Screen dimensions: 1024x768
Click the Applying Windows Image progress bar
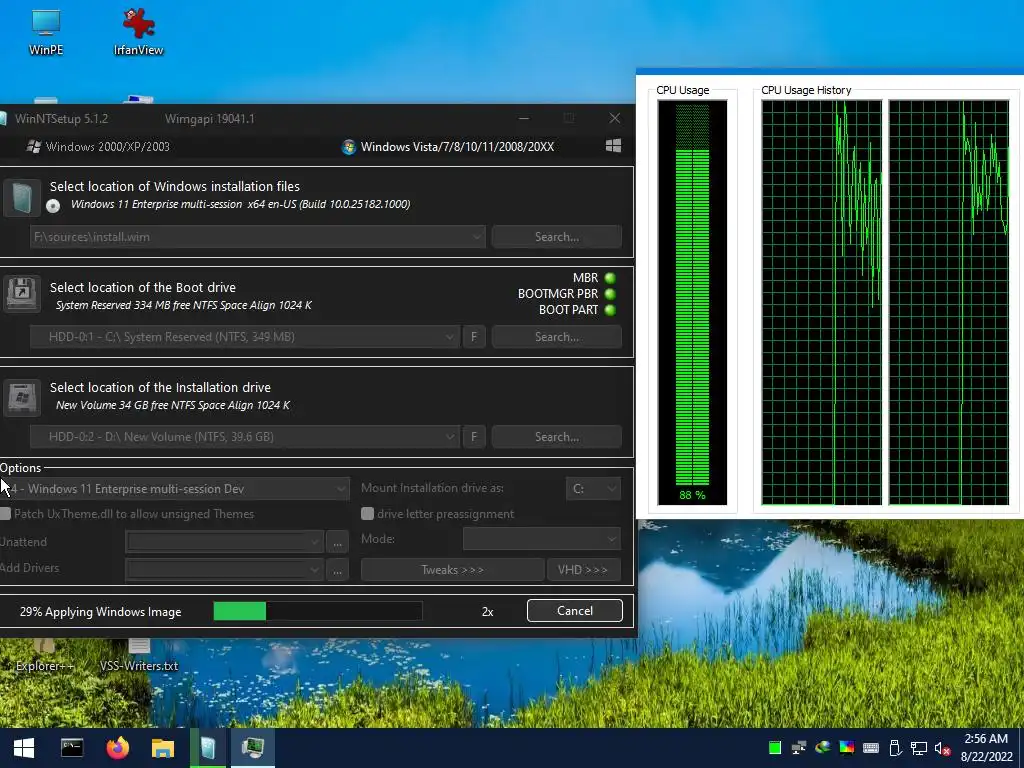pyautogui.click(x=318, y=611)
